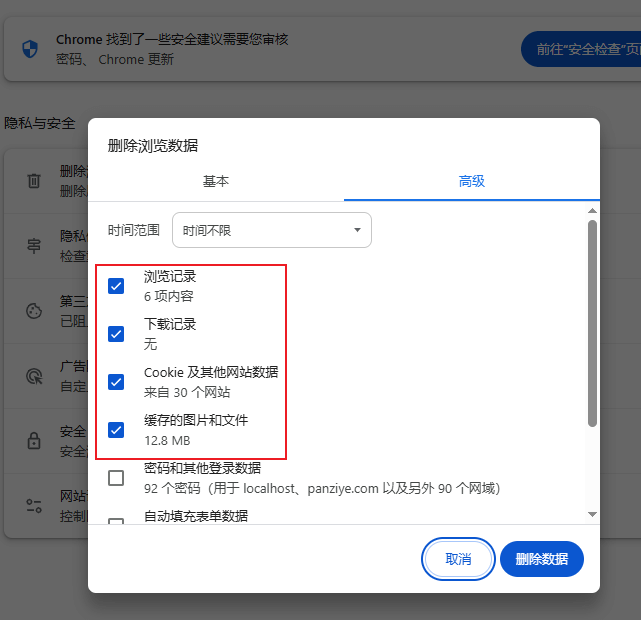Click the 密码和其他登录数据 label
The height and width of the screenshot is (620, 641).
pyautogui.click(x=202, y=468)
